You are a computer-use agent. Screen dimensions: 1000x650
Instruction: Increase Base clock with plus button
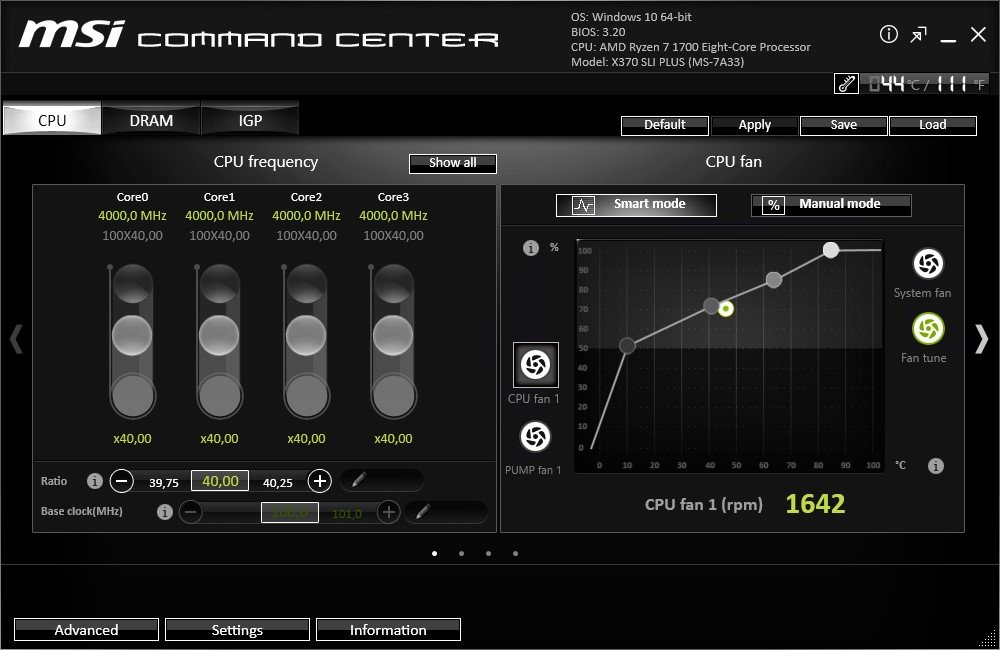pyautogui.click(x=388, y=512)
